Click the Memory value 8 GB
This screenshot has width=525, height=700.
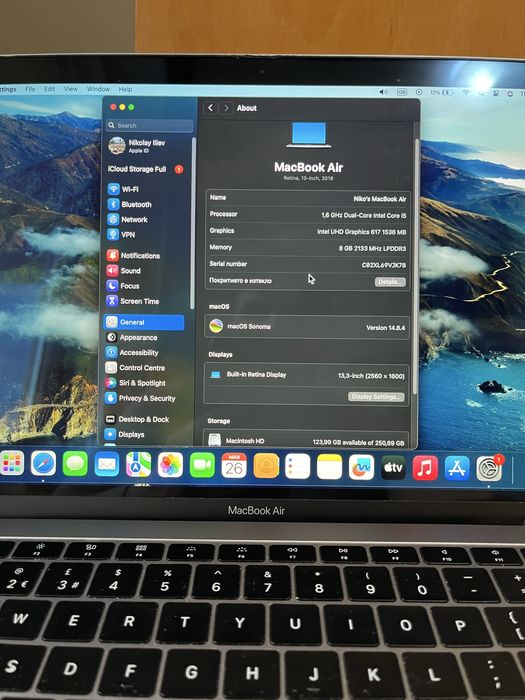372,248
